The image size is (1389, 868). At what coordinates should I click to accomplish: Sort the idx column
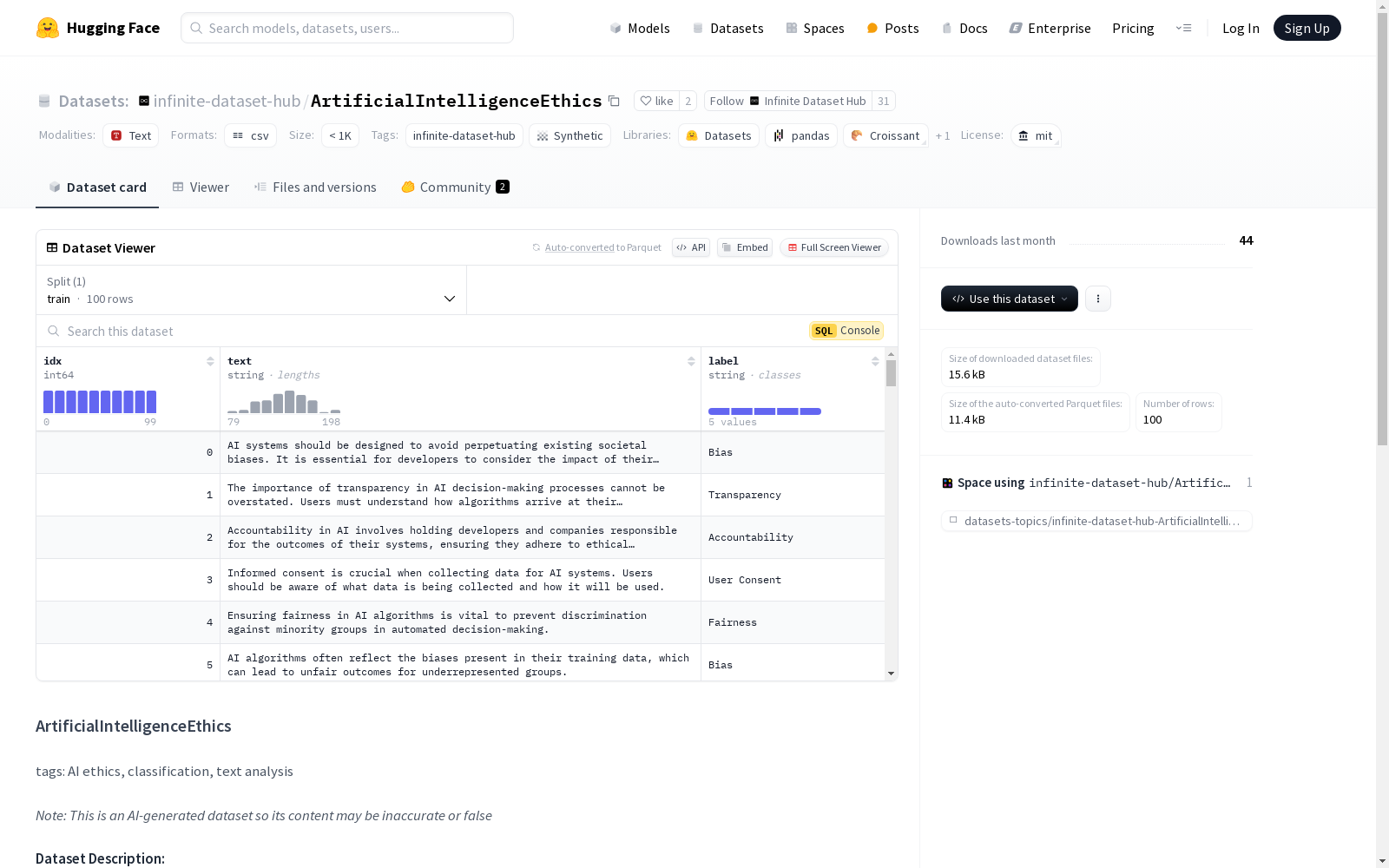(x=210, y=361)
